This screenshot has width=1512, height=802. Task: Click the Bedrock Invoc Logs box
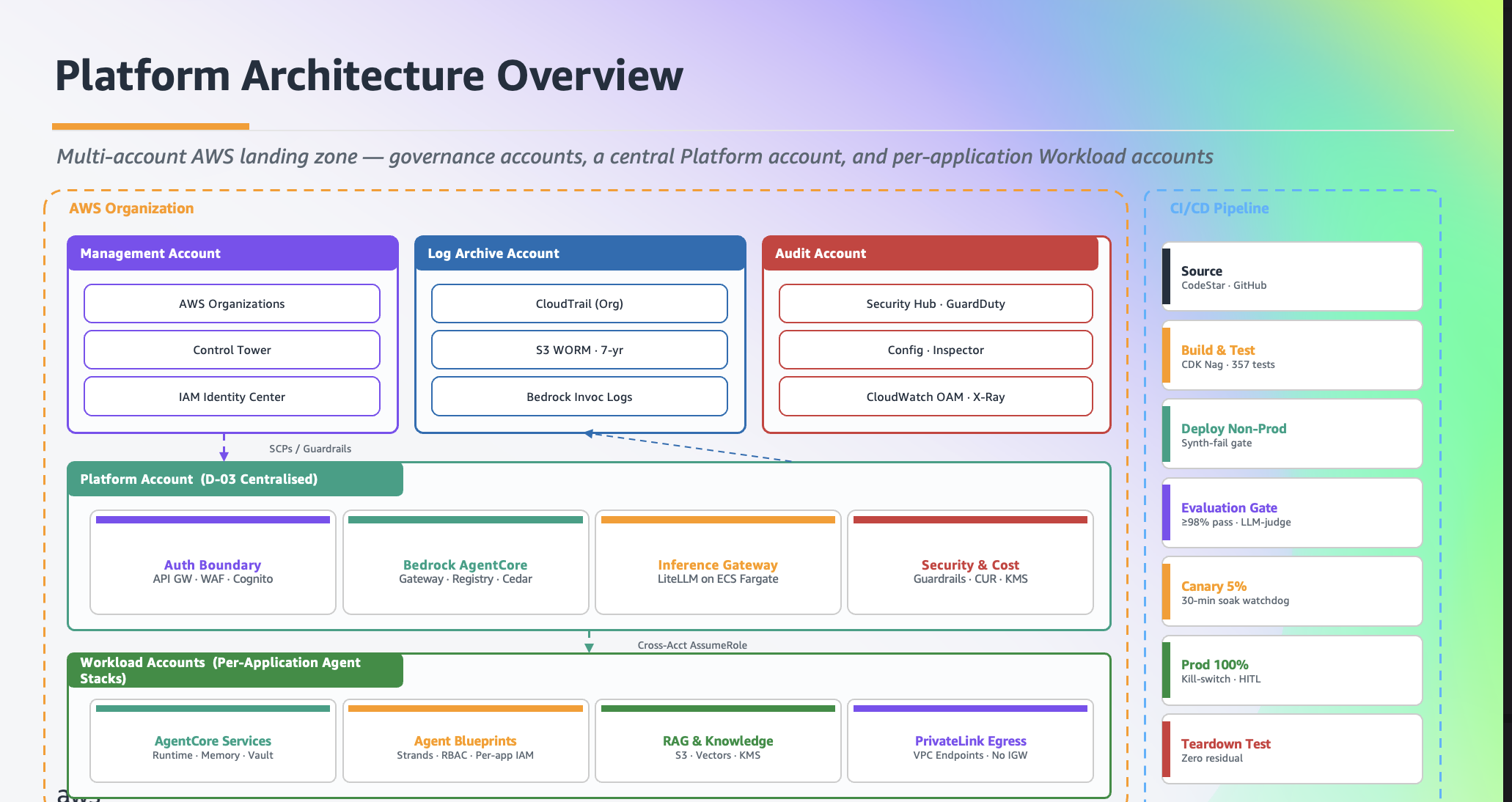click(x=579, y=397)
